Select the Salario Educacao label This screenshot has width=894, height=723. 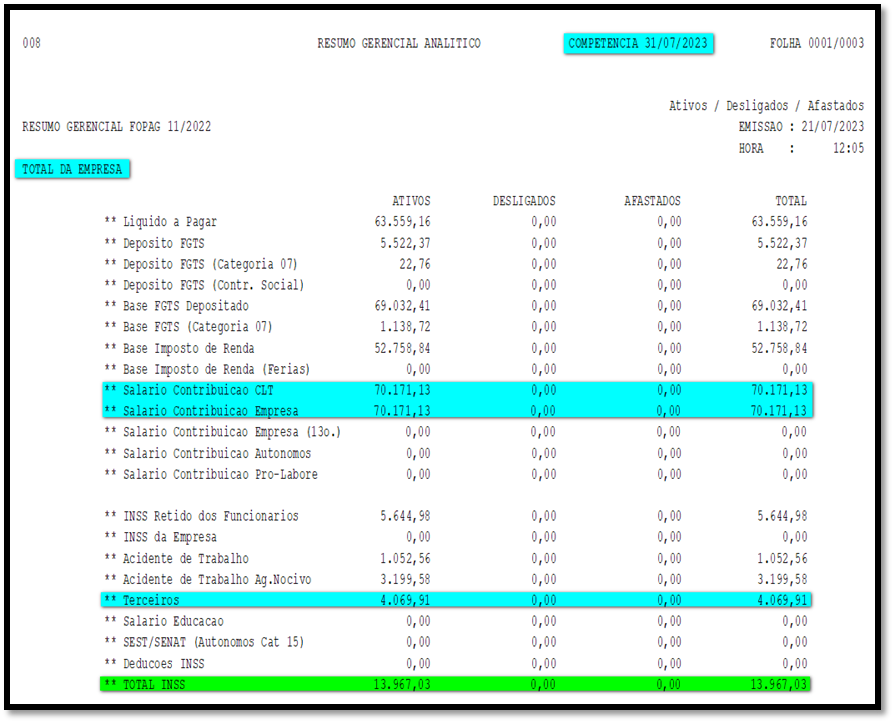pyautogui.click(x=173, y=622)
